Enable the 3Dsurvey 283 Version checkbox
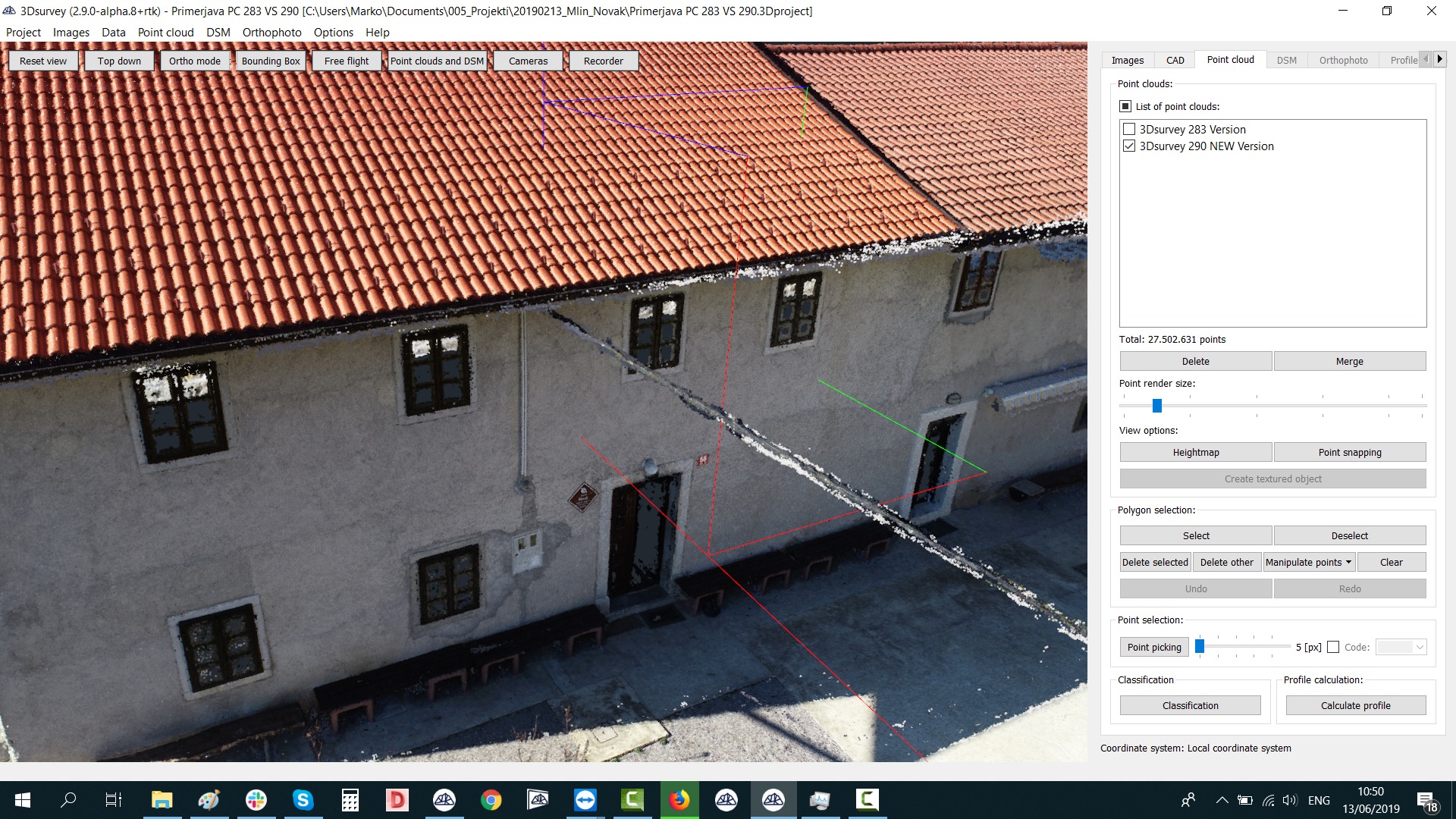The width and height of the screenshot is (1456, 819). (x=1129, y=130)
